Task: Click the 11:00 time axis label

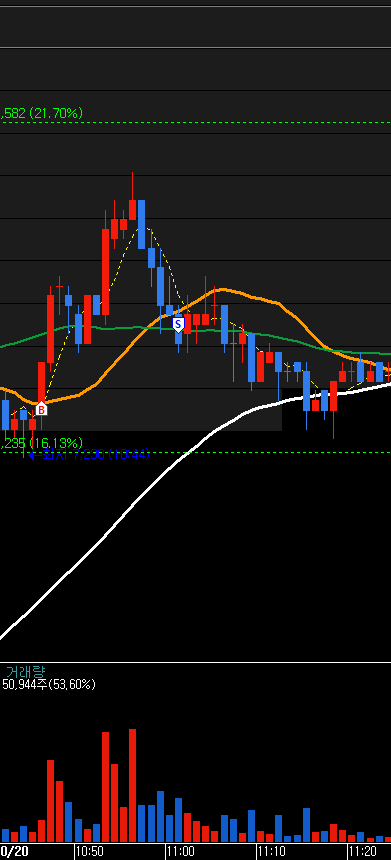Action: [x=180, y=851]
